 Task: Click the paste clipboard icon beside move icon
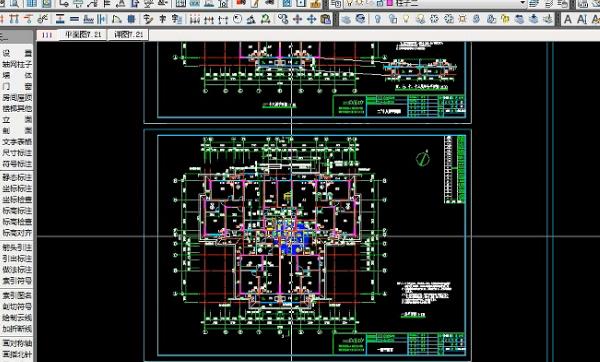[x=325, y=19]
